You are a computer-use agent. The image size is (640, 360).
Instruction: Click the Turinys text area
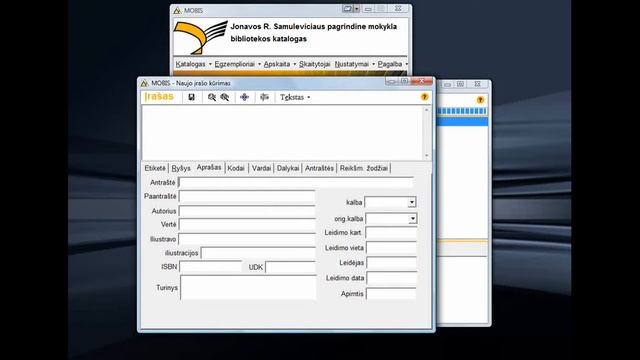[x=248, y=287]
